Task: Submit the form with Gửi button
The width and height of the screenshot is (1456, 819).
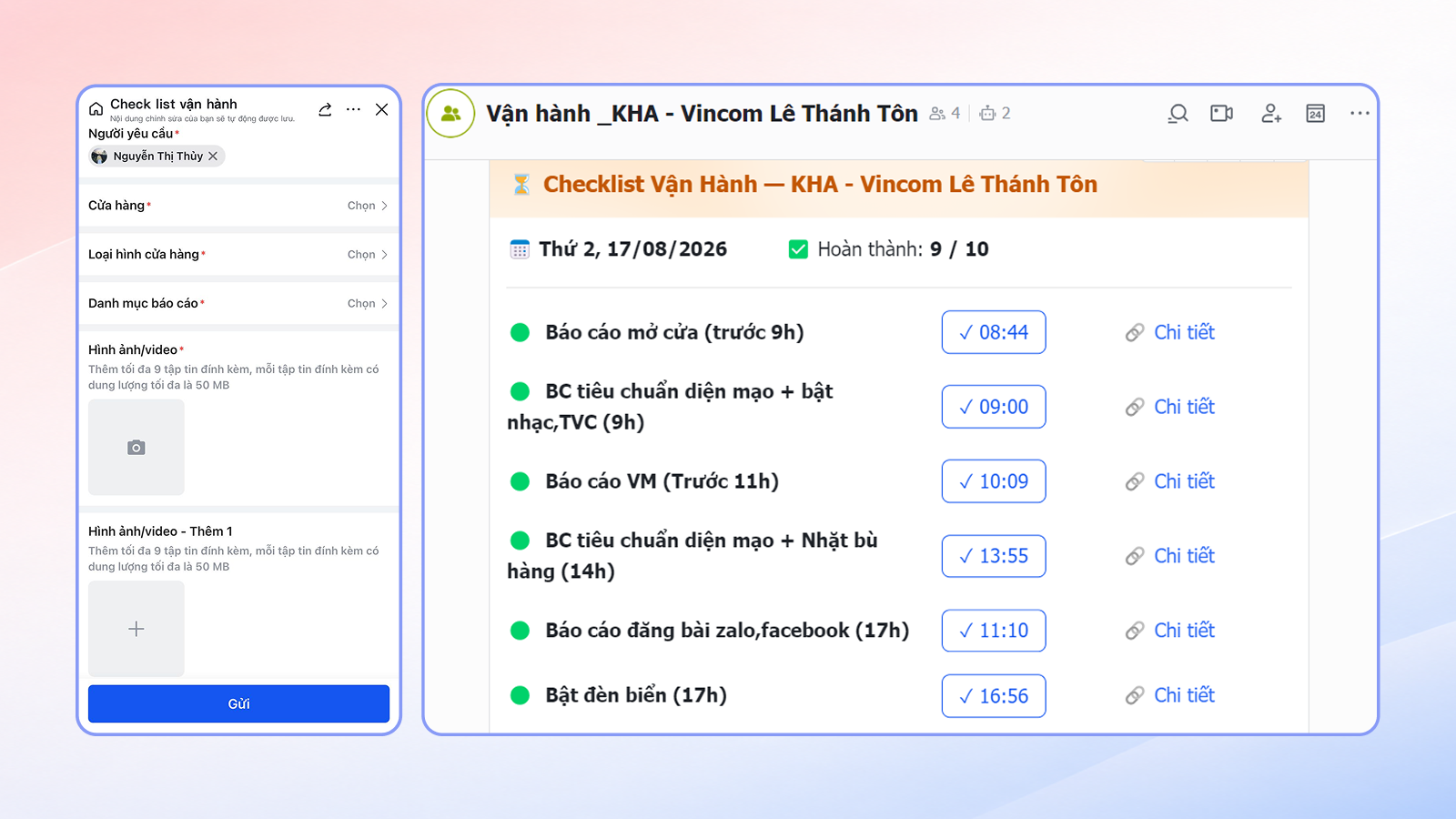Action: click(x=238, y=703)
